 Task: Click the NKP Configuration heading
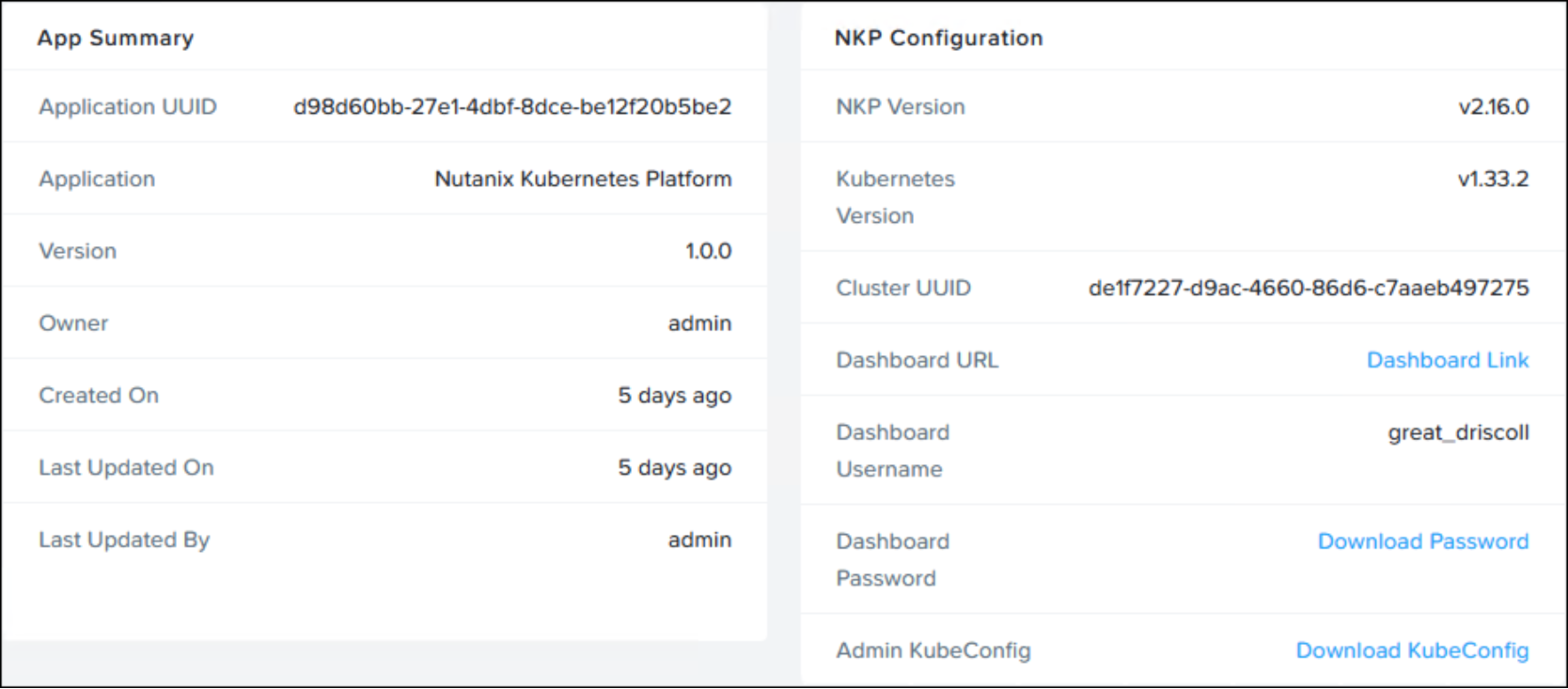[939, 39]
